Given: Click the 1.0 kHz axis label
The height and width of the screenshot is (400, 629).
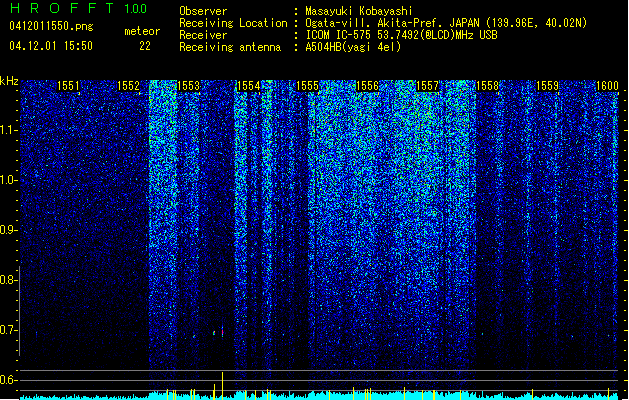Looking at the screenshot, I should [8, 180].
